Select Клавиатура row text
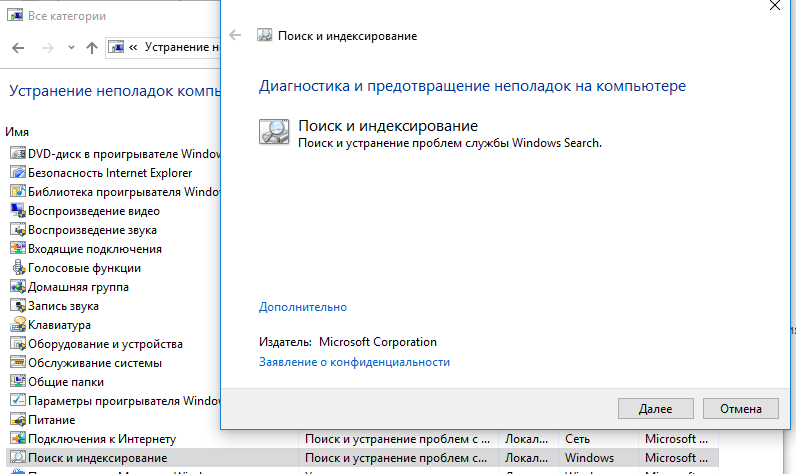Viewport: 796px width, 474px height. click(x=59, y=325)
